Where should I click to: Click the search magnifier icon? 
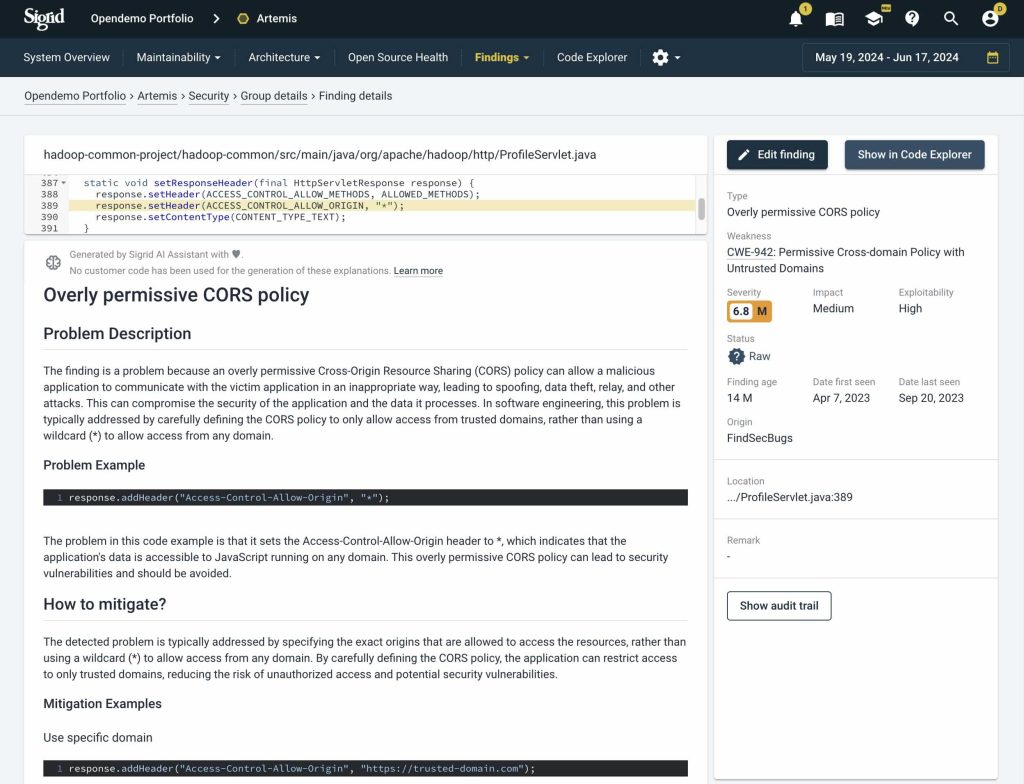click(951, 18)
